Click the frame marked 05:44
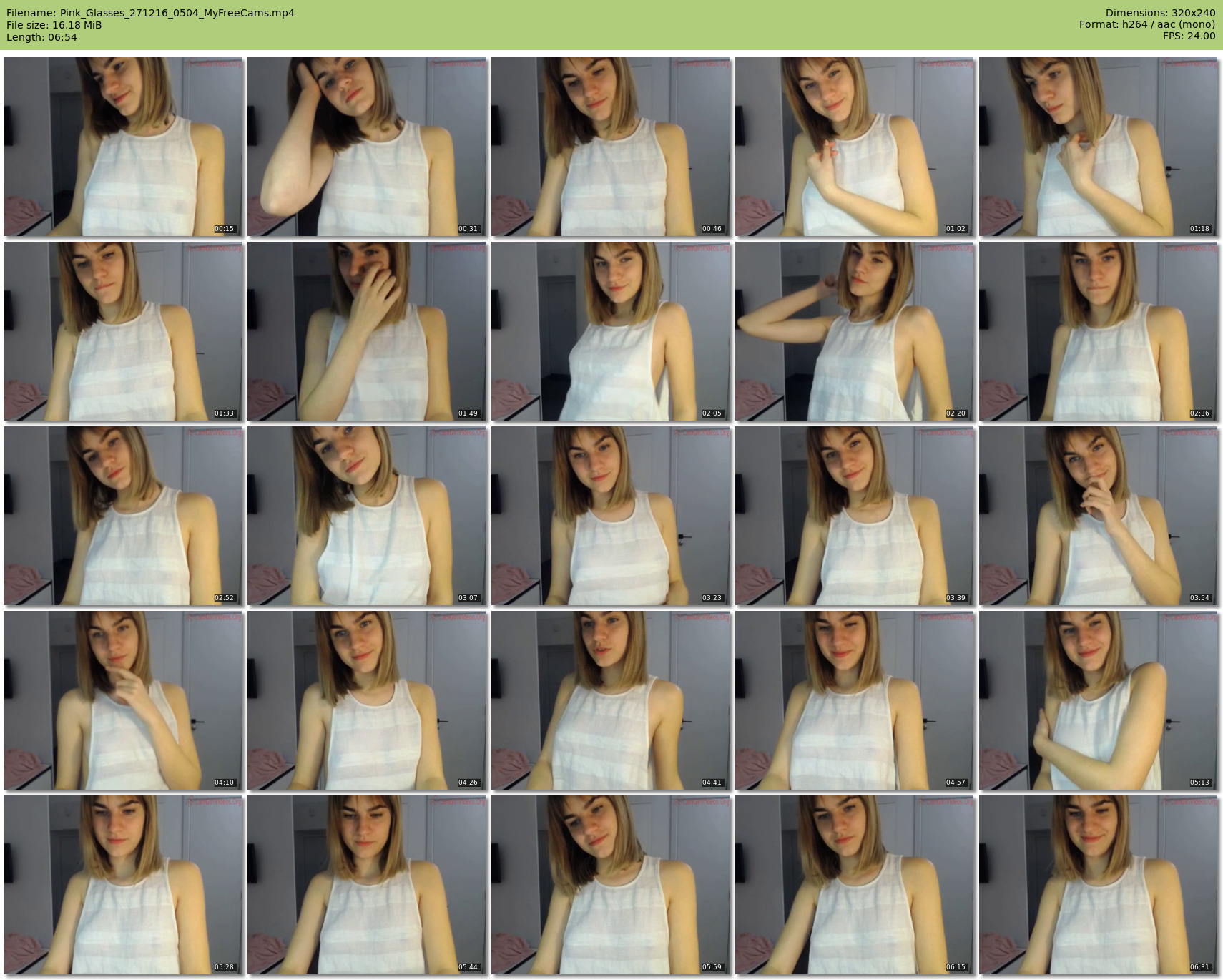The height and width of the screenshot is (980, 1223). [367, 885]
